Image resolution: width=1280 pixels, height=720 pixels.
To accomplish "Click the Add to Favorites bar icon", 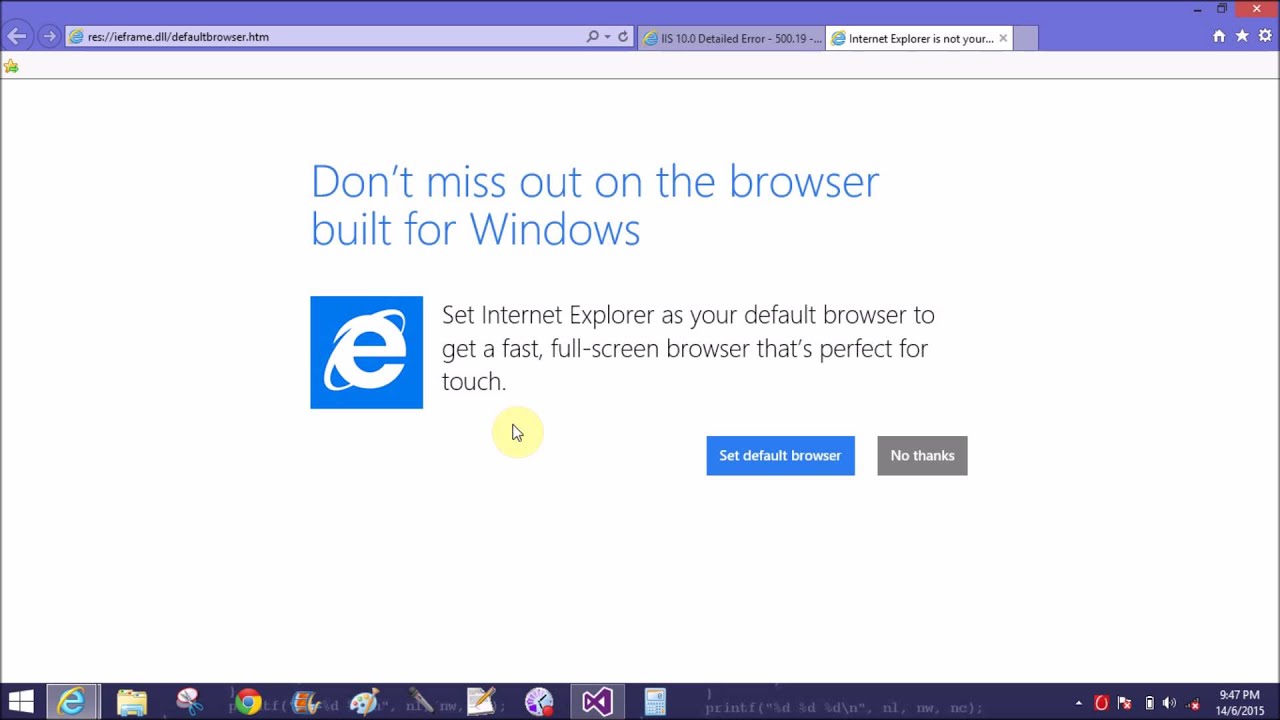I will pos(11,66).
